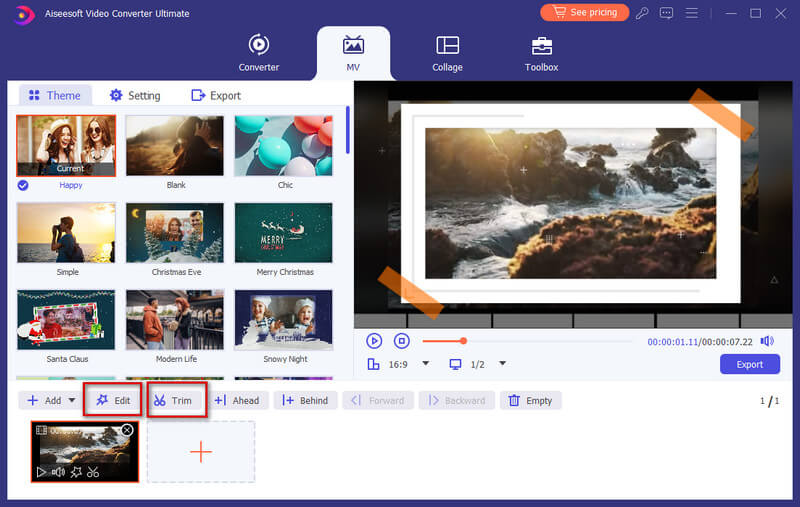800x507 pixels.
Task: Click the key register icon in title bar
Action: click(x=643, y=13)
